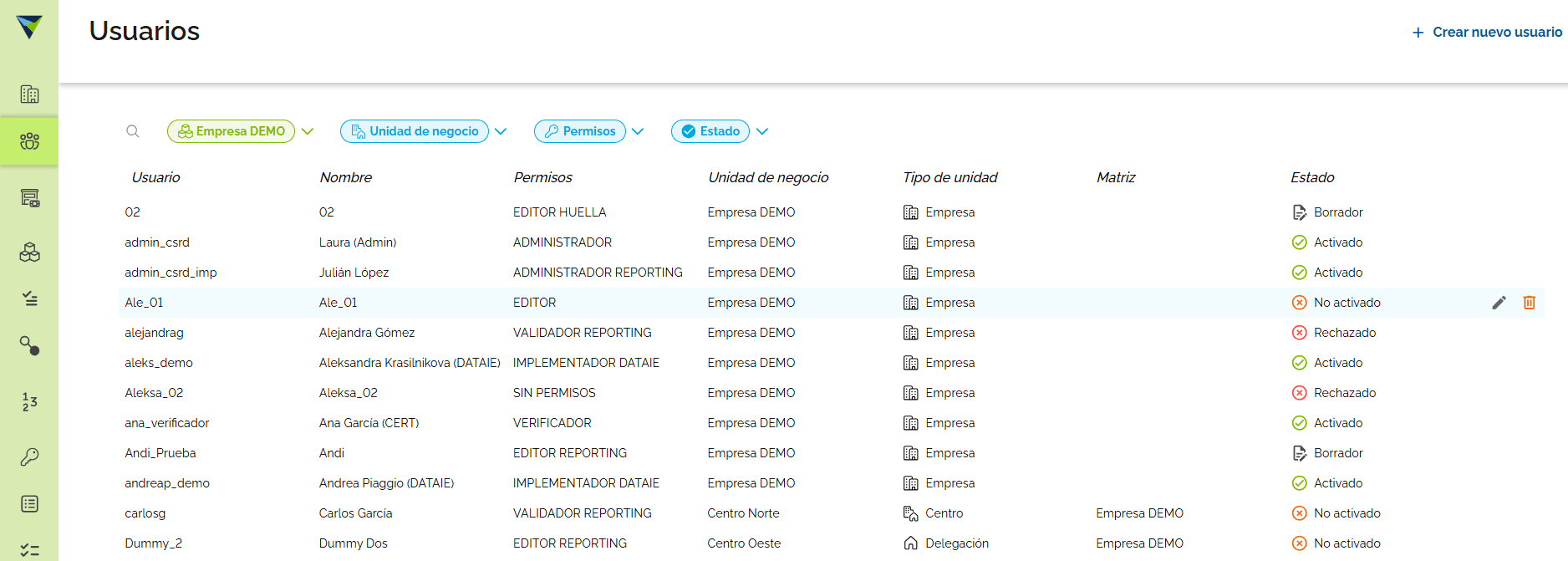
Task: Click the Matriz column header
Action: (x=1117, y=177)
